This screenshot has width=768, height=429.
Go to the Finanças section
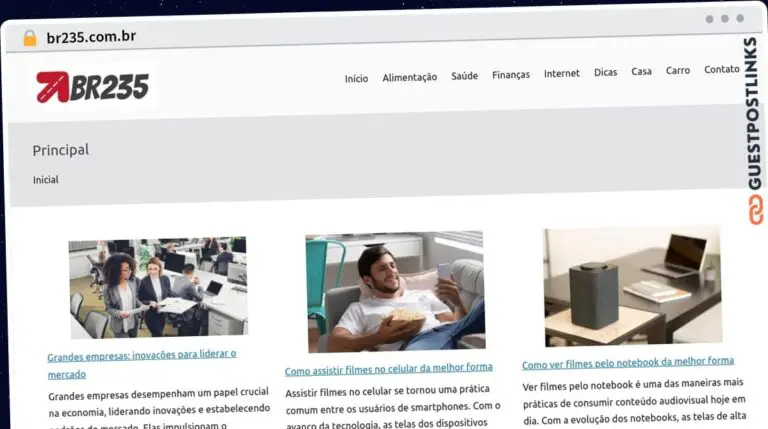click(511, 74)
